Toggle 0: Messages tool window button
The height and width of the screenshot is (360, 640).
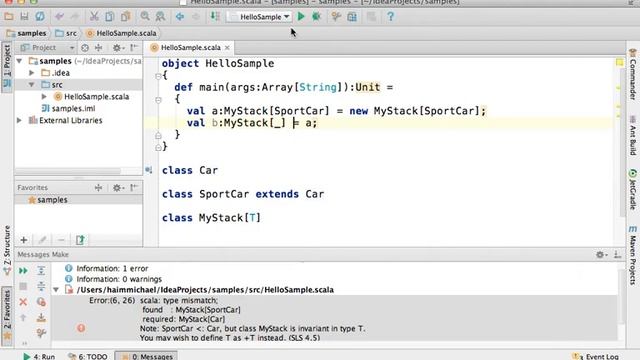pos(146,356)
